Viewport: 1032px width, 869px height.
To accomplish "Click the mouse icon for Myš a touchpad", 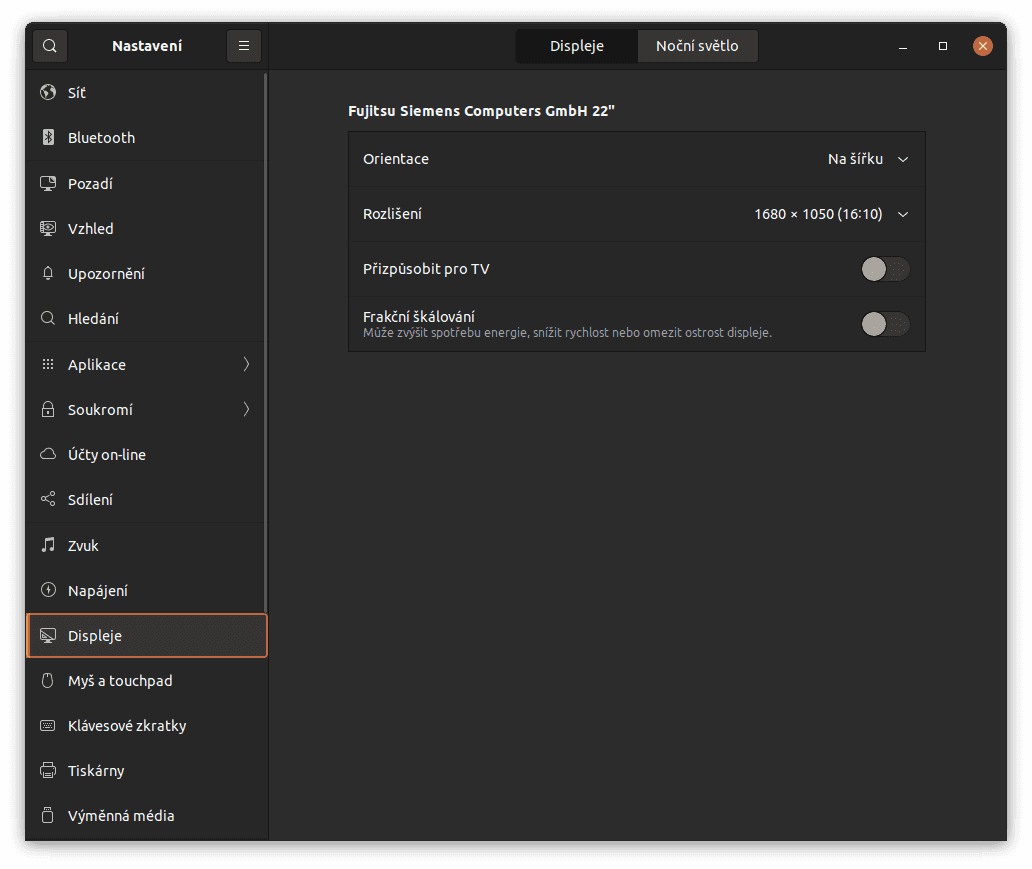I will [x=48, y=681].
